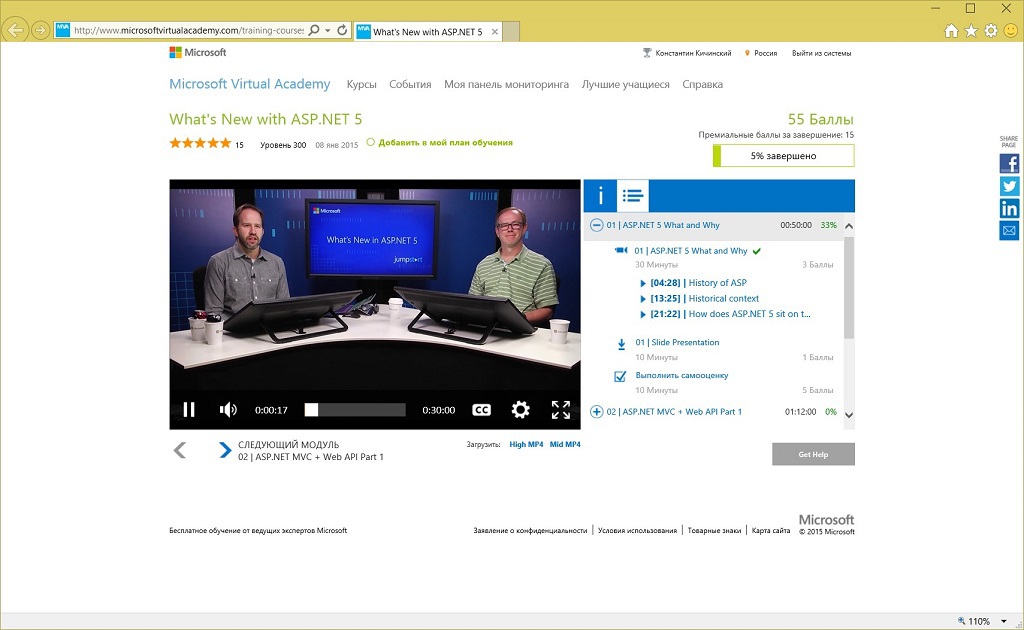Toggle closed captions CC button
The width and height of the screenshot is (1024, 630).
(481, 410)
